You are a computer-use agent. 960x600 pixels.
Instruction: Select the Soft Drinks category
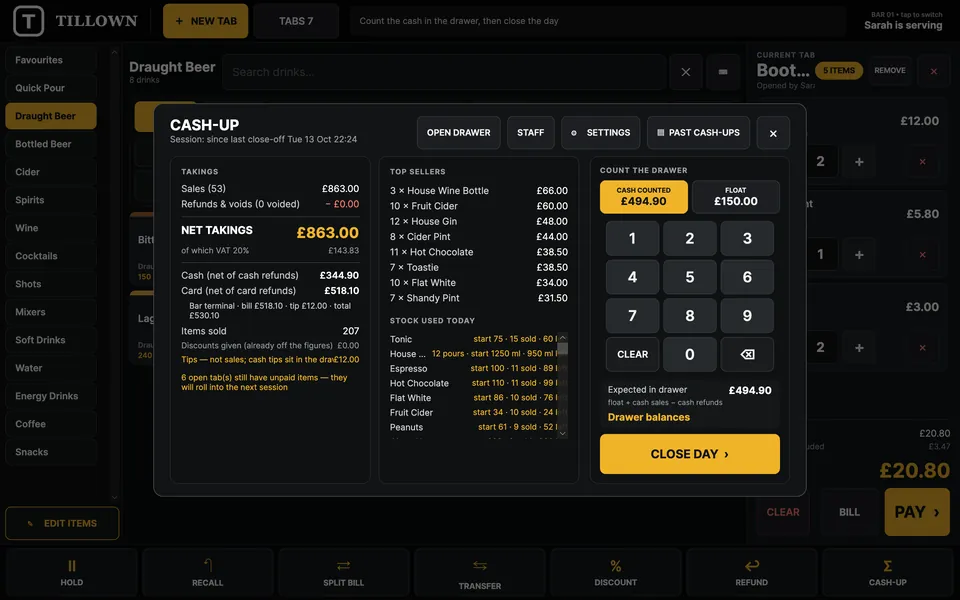click(x=51, y=340)
